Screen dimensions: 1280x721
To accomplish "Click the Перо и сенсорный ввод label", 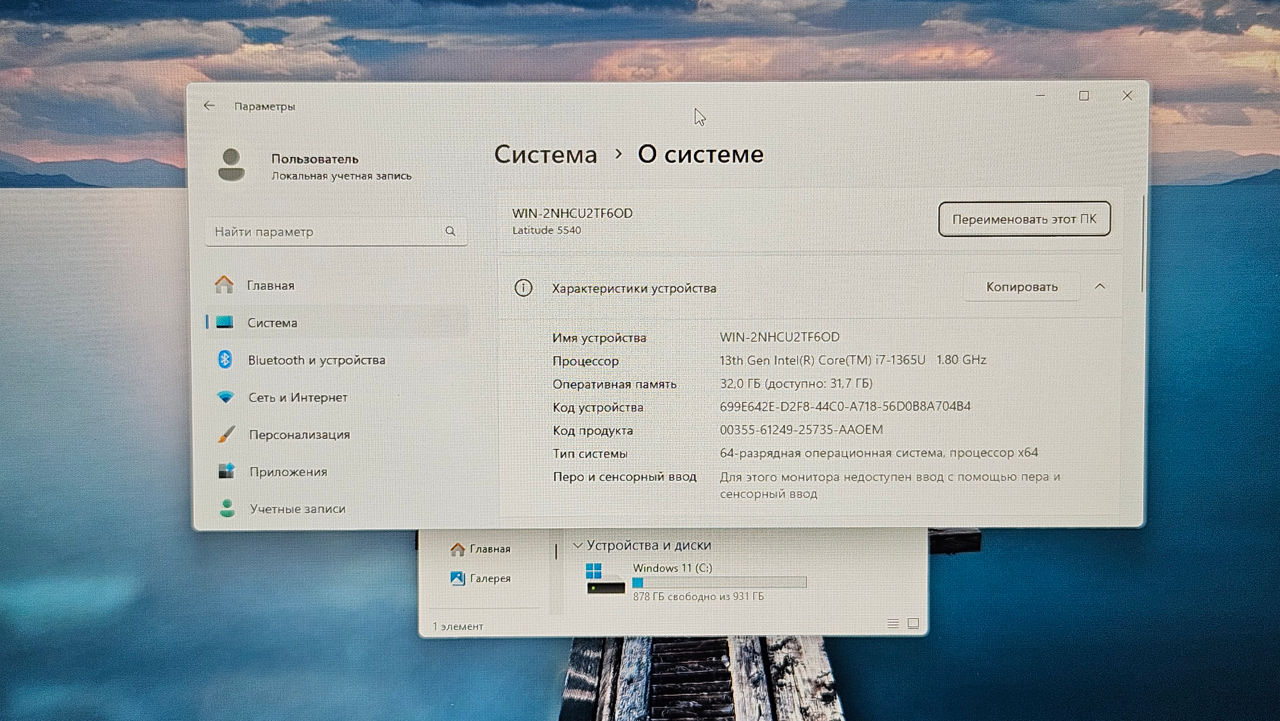I will click(624, 477).
